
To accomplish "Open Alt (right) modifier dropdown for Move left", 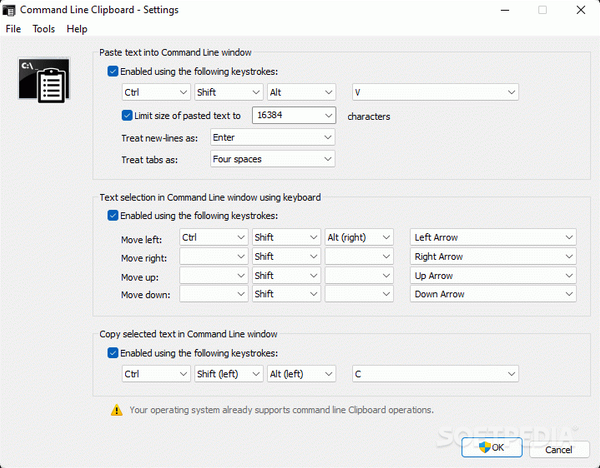I will 359,237.
